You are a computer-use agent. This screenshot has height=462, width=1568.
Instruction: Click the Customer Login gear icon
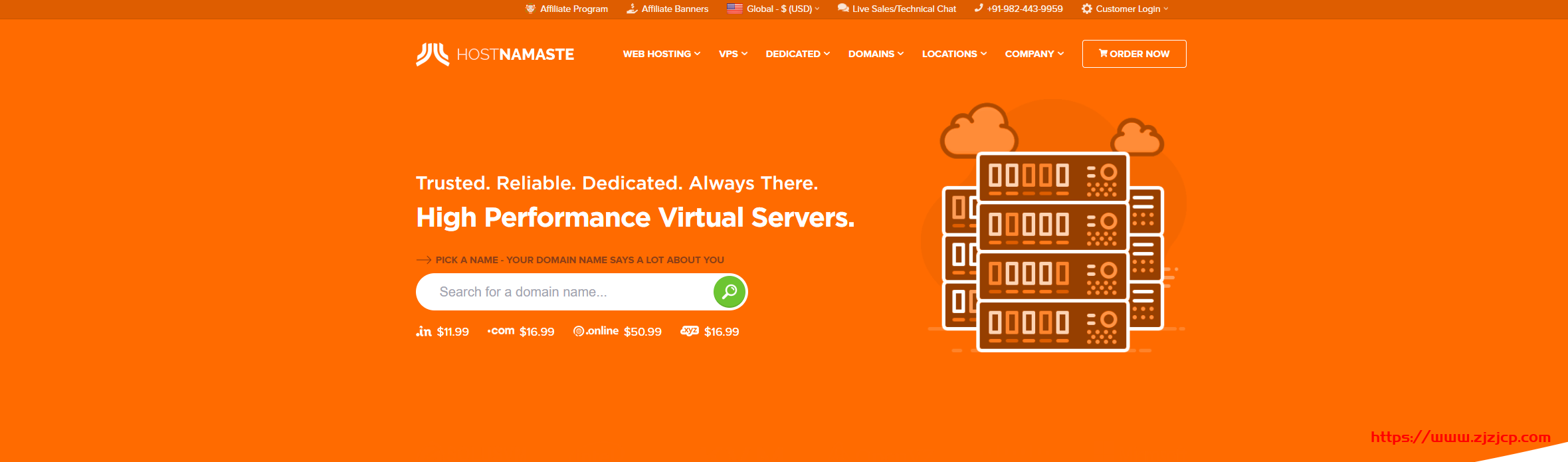click(x=1087, y=9)
